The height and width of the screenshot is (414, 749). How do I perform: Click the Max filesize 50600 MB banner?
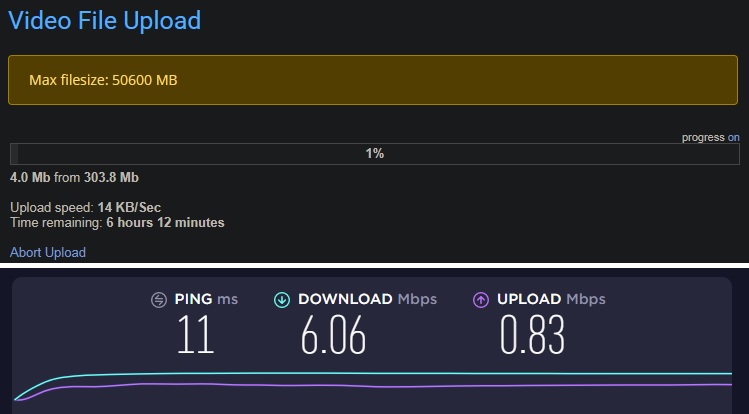tap(374, 80)
